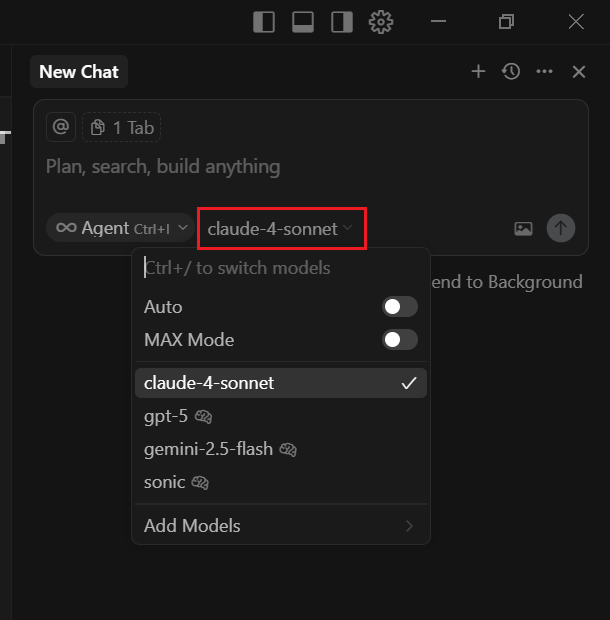
Task: Start a new chat with plus icon
Action: tap(478, 72)
